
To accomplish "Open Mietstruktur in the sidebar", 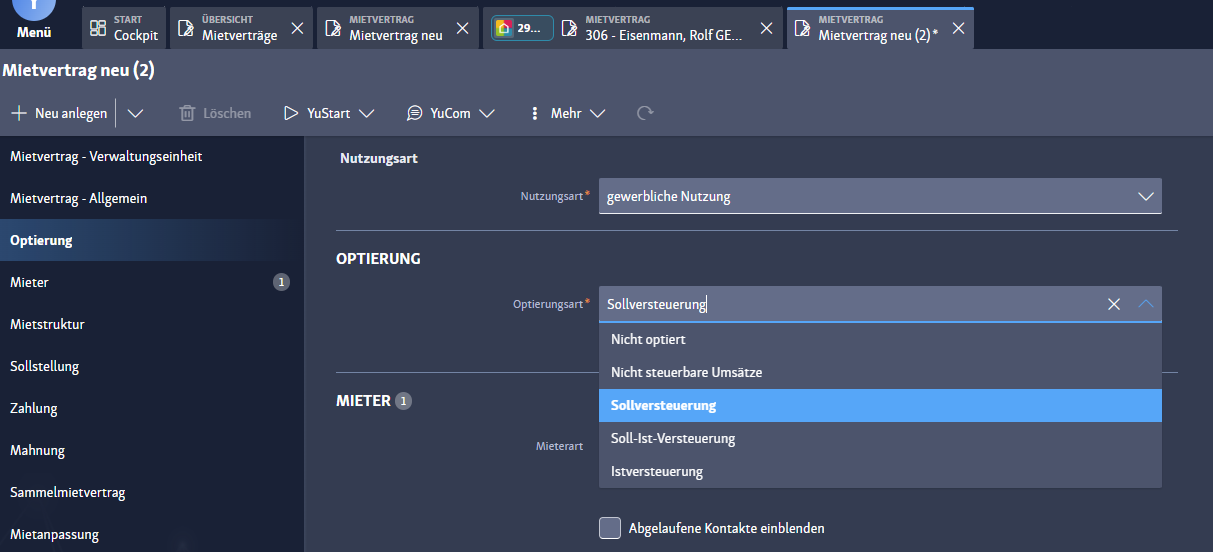I will pyautogui.click(x=47, y=324).
